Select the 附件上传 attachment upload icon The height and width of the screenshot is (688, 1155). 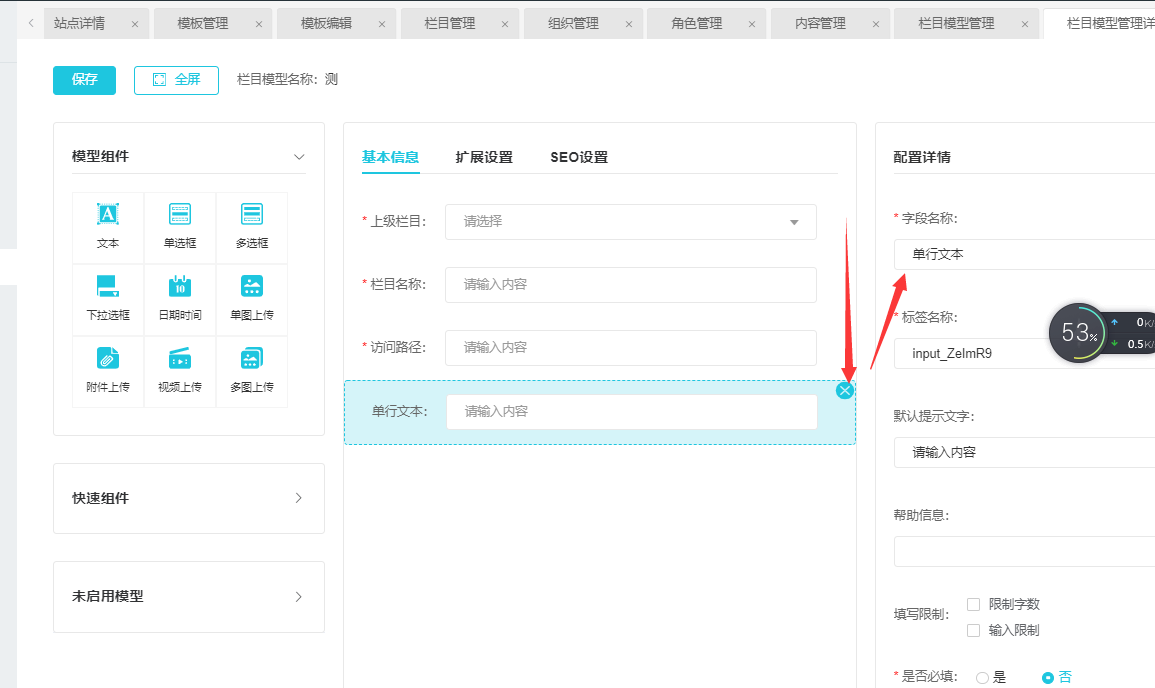coord(108,359)
